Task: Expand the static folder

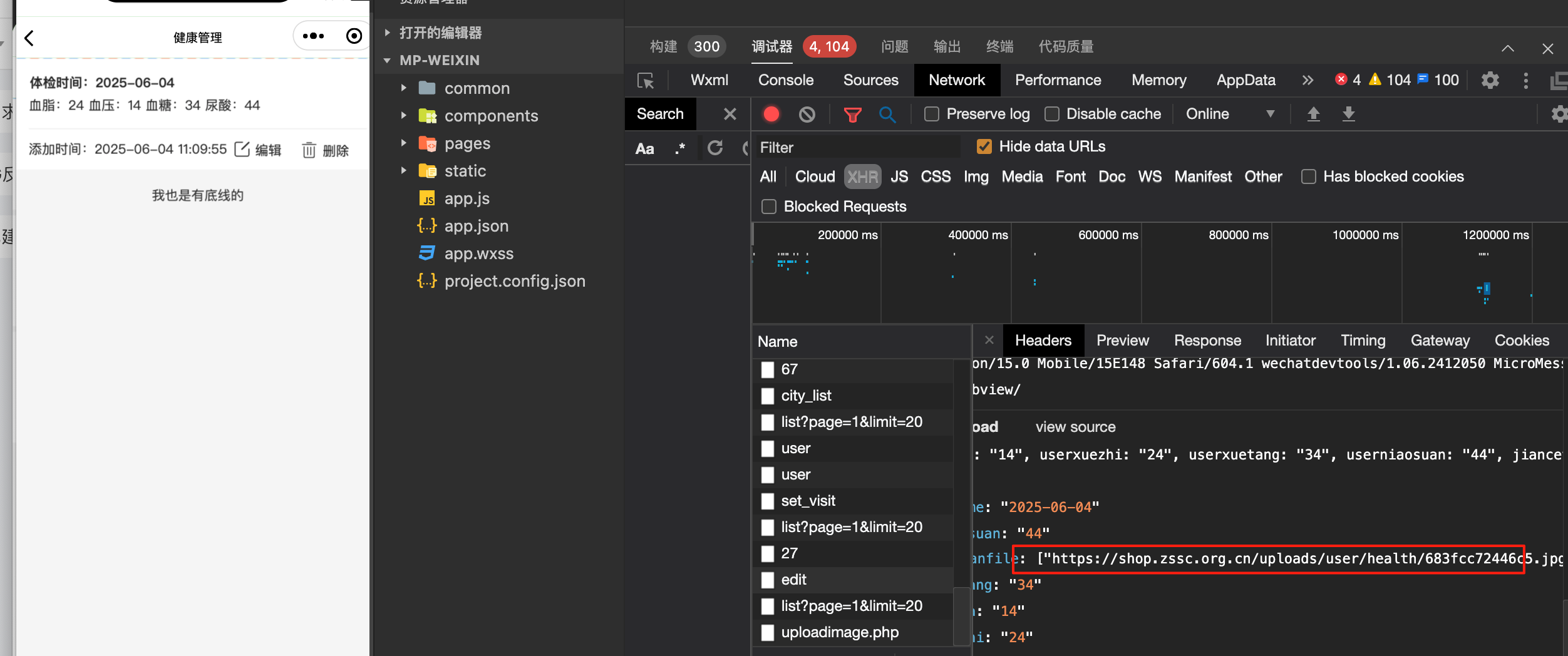Action: (x=404, y=170)
